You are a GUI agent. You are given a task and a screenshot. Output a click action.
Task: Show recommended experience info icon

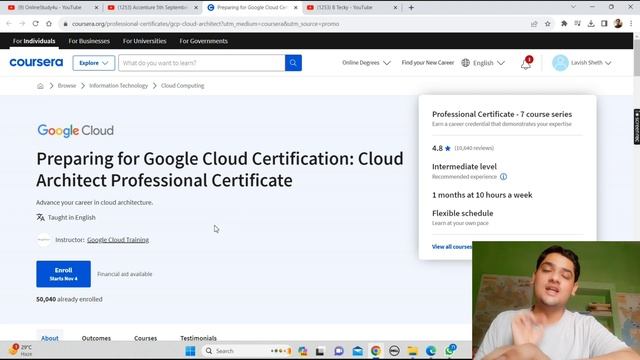point(503,177)
